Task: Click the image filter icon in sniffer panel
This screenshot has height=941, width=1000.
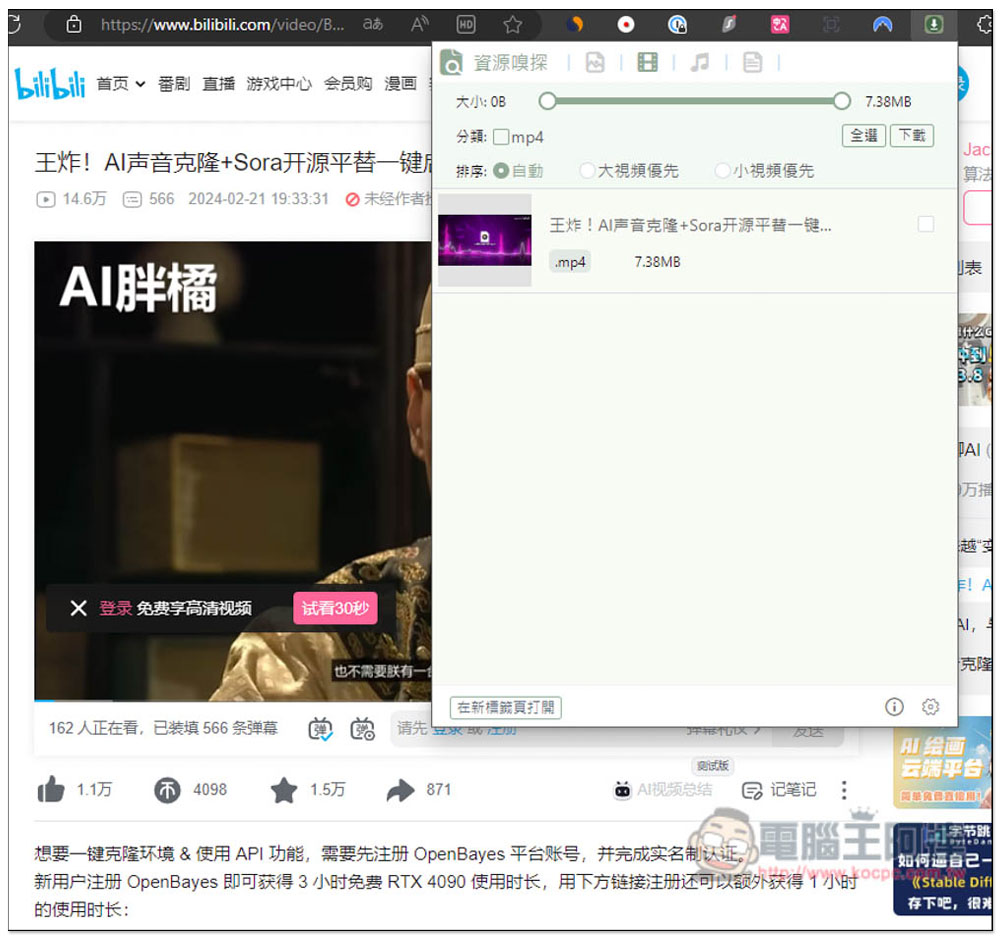Action: point(595,63)
